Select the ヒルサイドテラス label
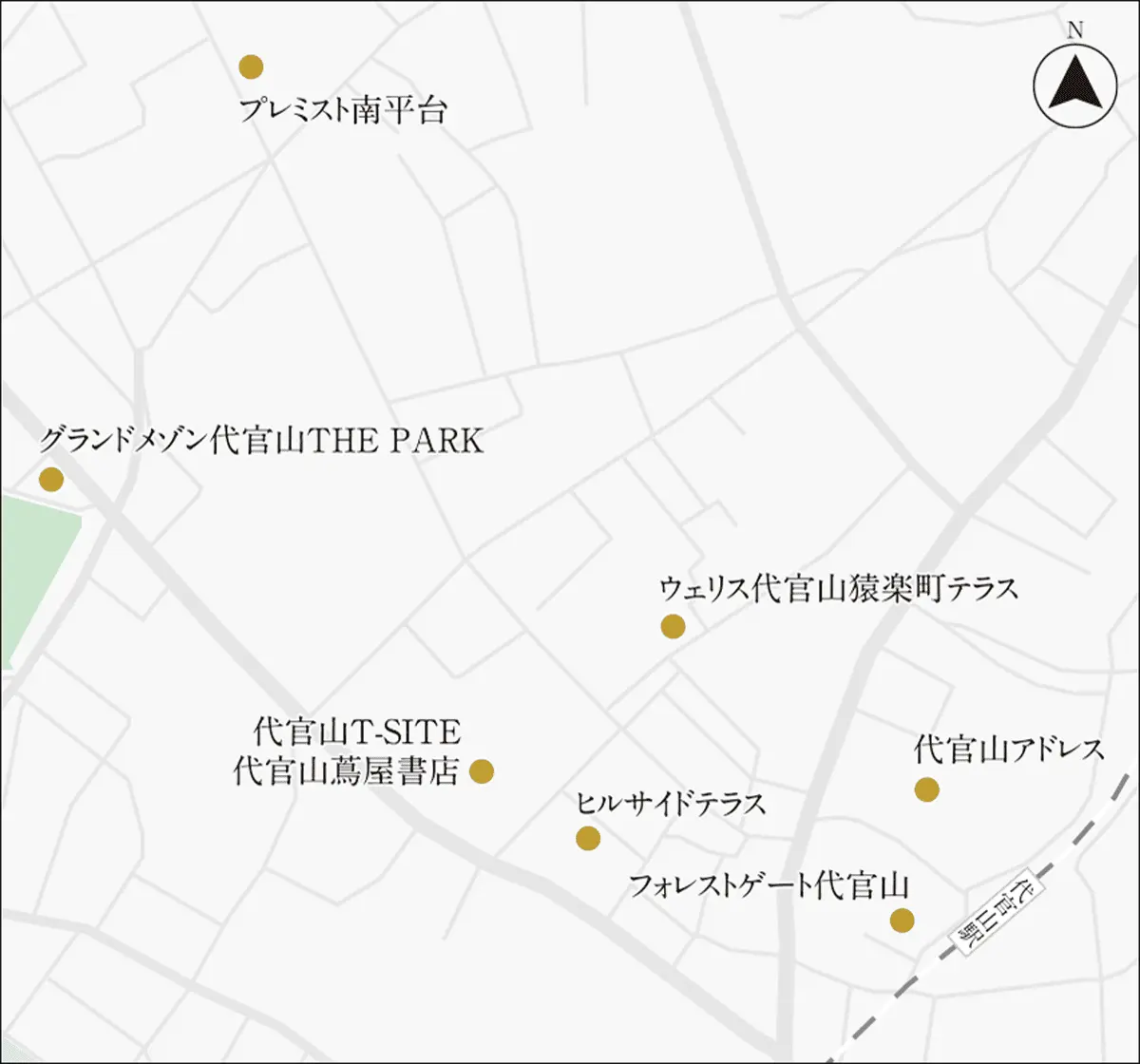1140x1064 pixels. coord(672,804)
